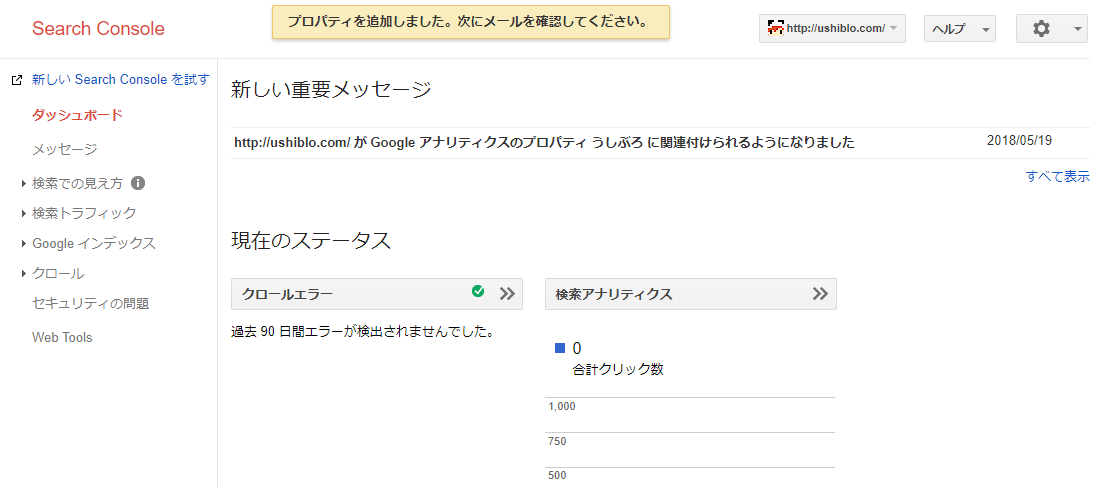The image size is (1112, 487).
Task: Expand the 検索での見え方 section
Action: click(x=24, y=184)
